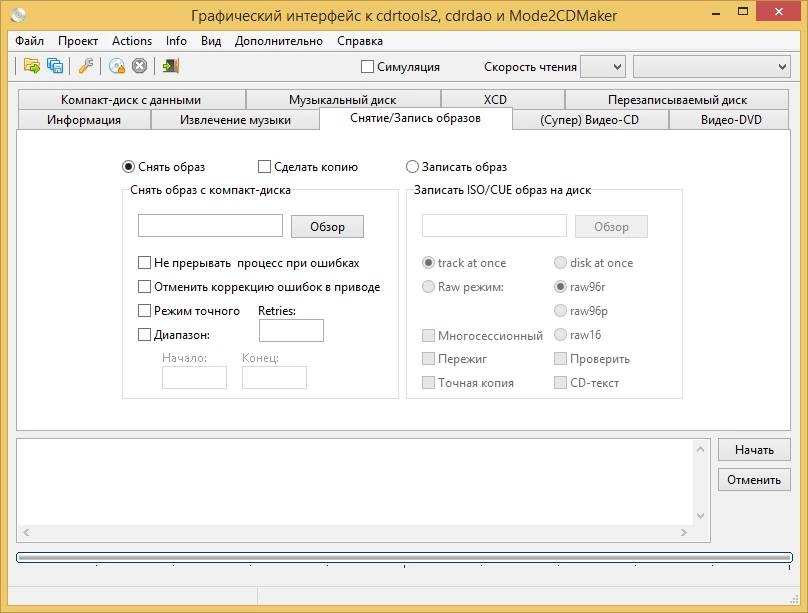Screen dimensions: 808x613
Task: Click the Retries input field
Action: point(291,331)
